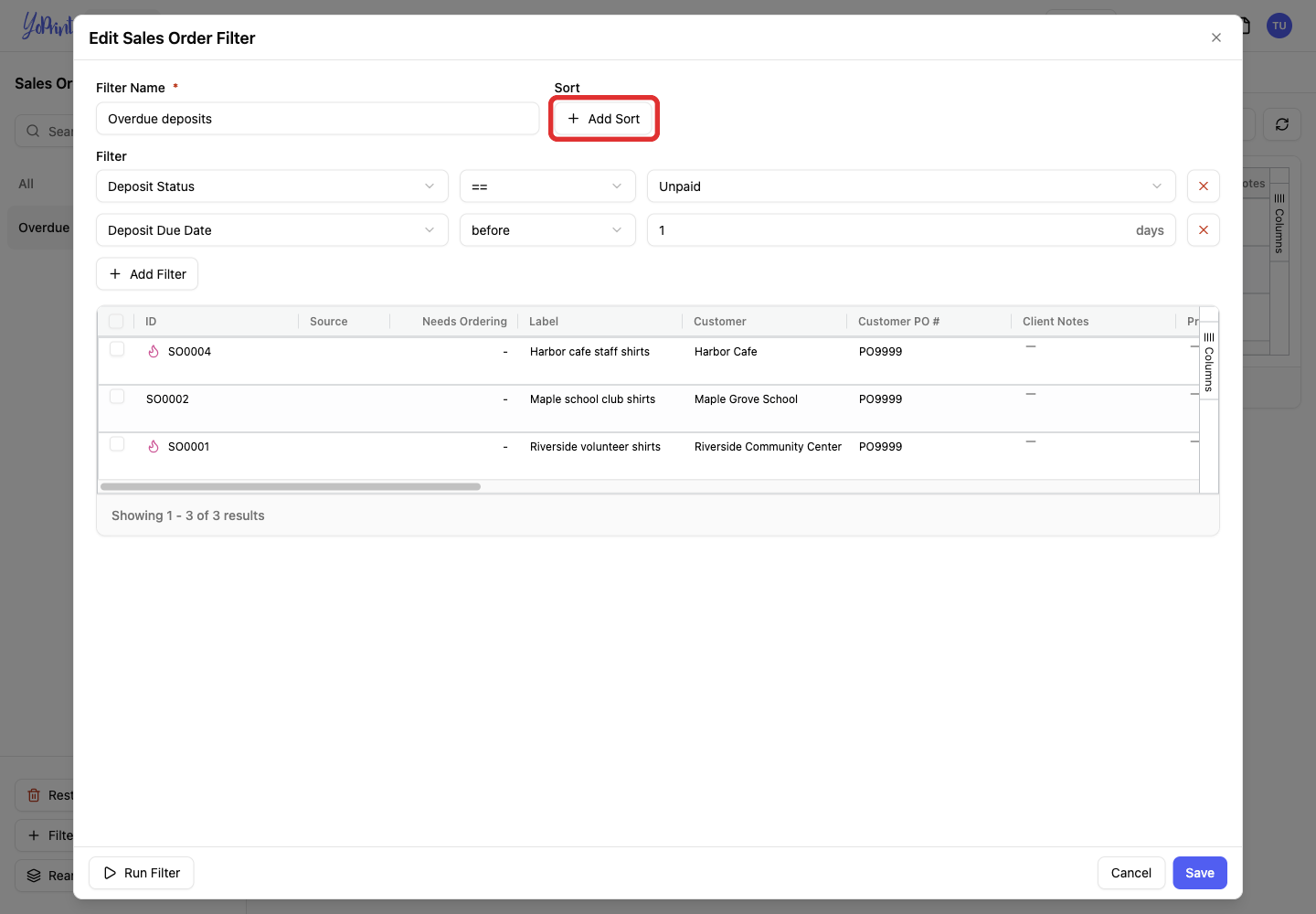Click the flame icon beside SO00004
The width and height of the screenshot is (1316, 914).
click(x=154, y=352)
